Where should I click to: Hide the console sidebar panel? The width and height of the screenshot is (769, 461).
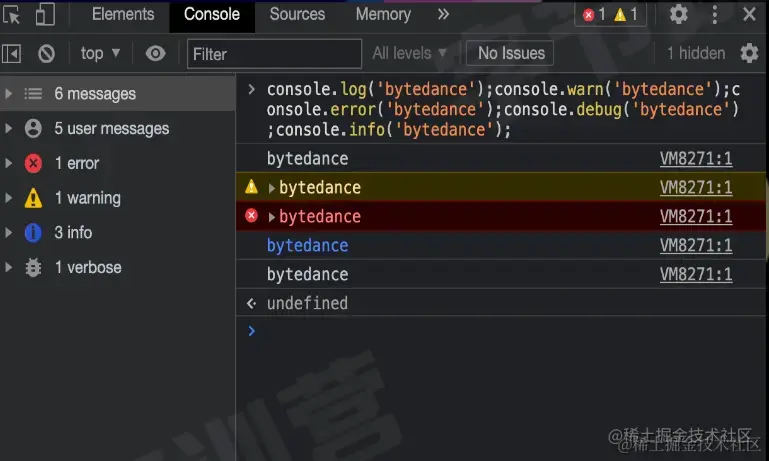[12, 54]
